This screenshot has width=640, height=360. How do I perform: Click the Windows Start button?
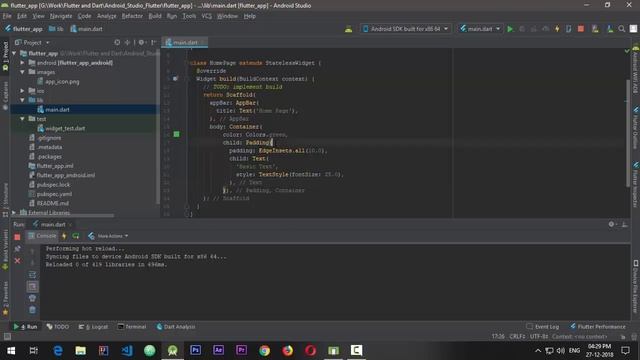pyautogui.click(x=11, y=350)
